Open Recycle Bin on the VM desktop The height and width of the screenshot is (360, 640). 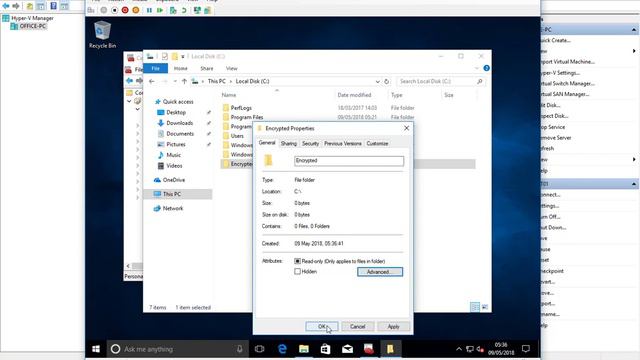click(x=102, y=35)
